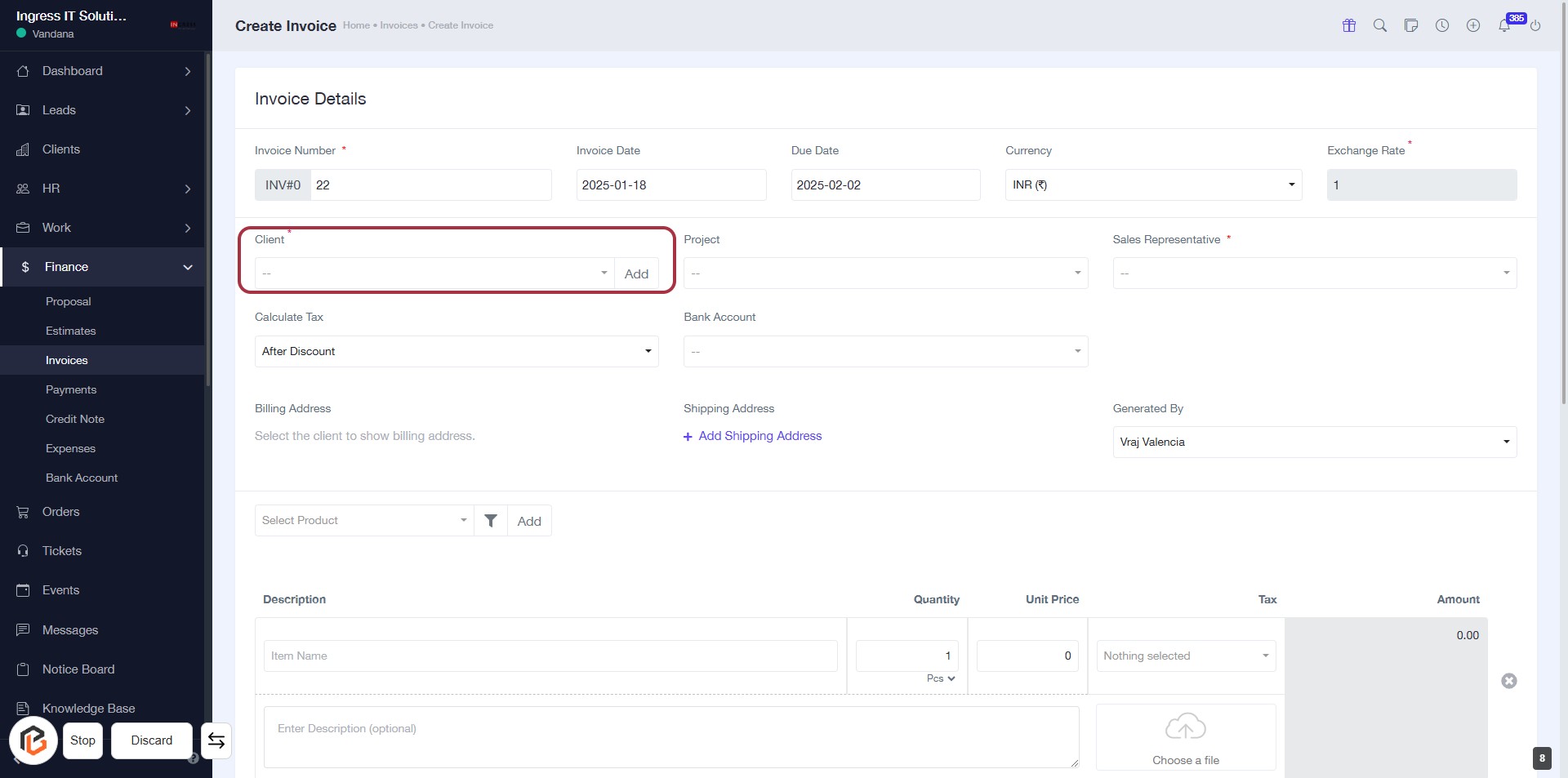Open the Calculate Tax After Discount dropdown
The image size is (1568, 778).
click(456, 352)
